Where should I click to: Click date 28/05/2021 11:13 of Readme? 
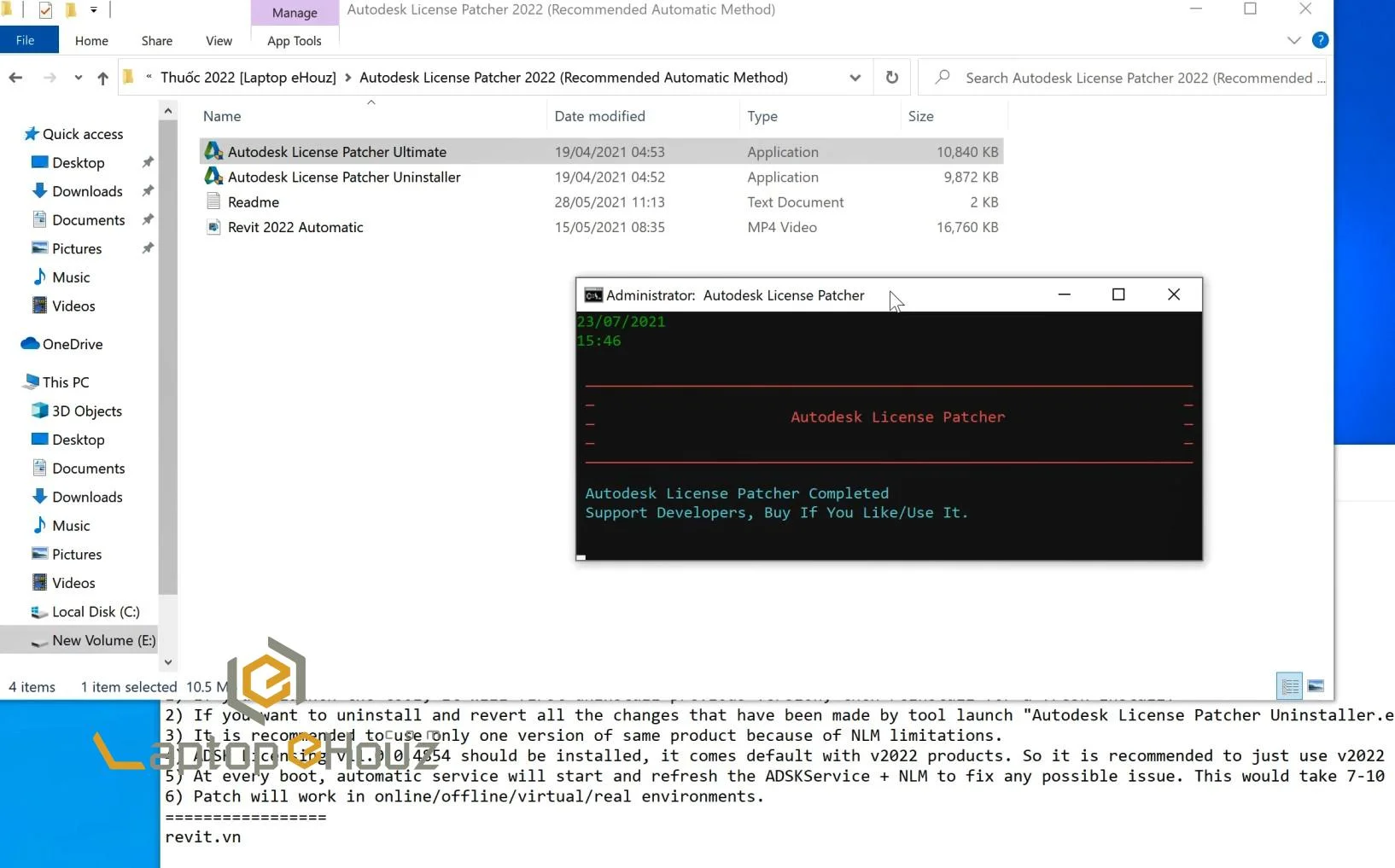click(x=610, y=202)
